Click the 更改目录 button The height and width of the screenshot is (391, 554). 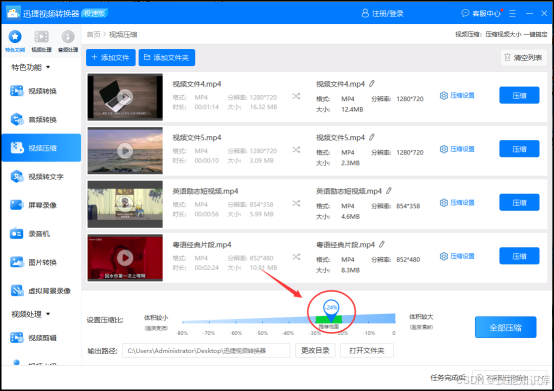point(315,350)
